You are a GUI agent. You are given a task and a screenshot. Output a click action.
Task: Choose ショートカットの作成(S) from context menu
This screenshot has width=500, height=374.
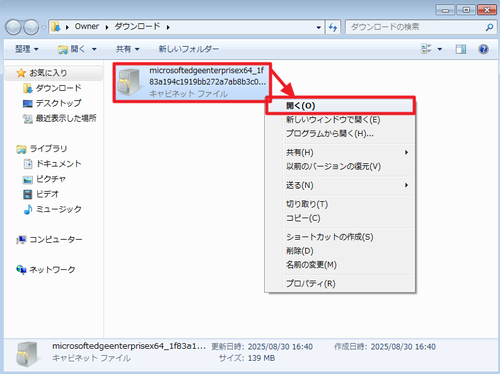pos(340,237)
